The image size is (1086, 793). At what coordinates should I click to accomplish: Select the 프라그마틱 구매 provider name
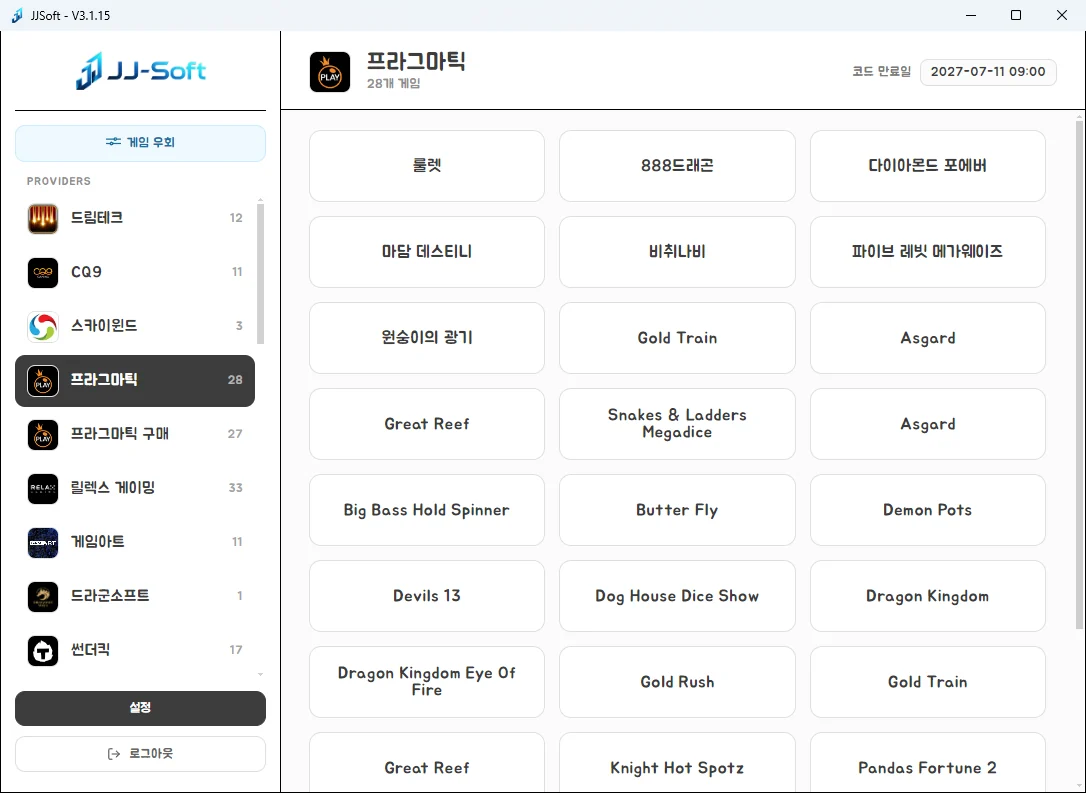click(x=120, y=434)
